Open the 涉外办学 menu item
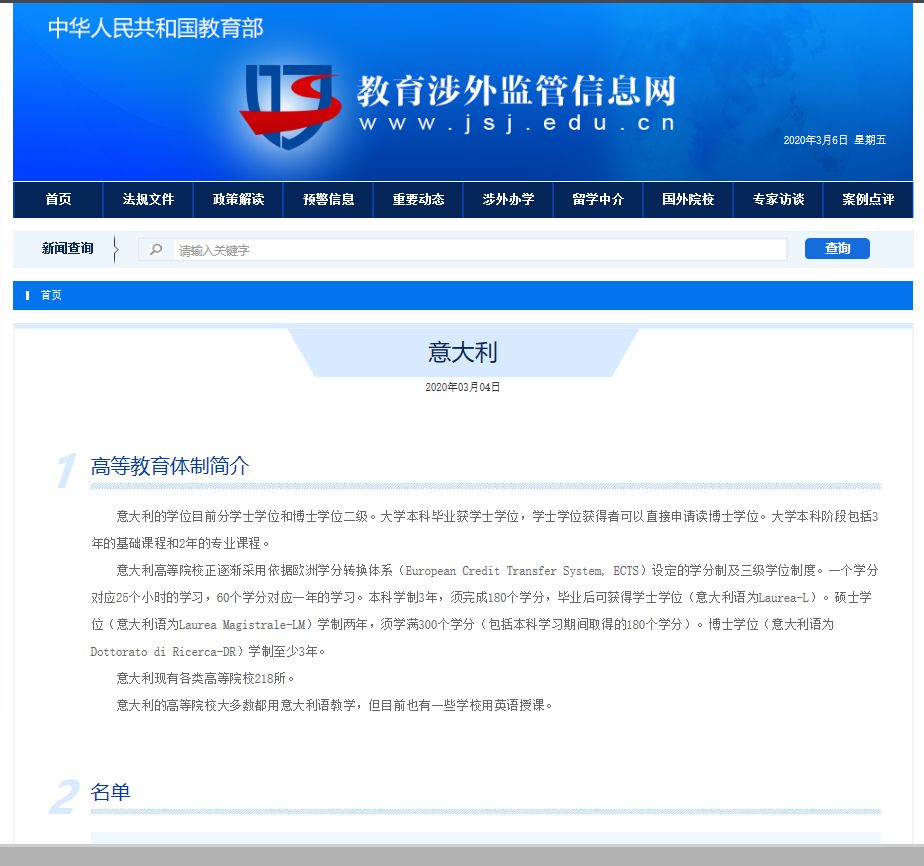Screen dimensions: 924x866 click(508, 200)
